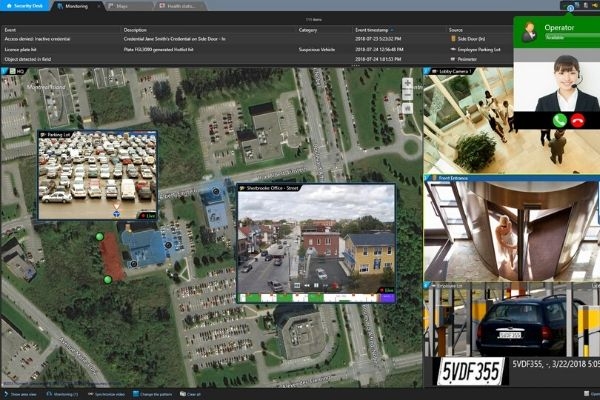The height and width of the screenshot is (400, 600).
Task: Zoom in on the map
Action: [x=407, y=83]
